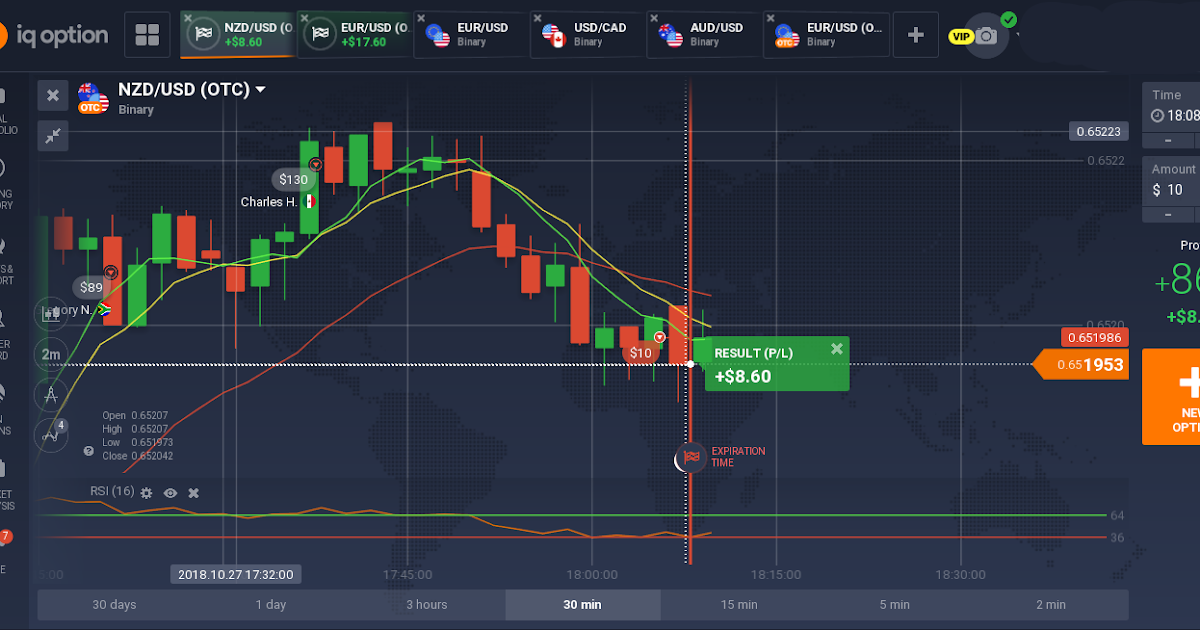The height and width of the screenshot is (630, 1200).
Task: Open RSI (16) settings gear
Action: (x=147, y=493)
